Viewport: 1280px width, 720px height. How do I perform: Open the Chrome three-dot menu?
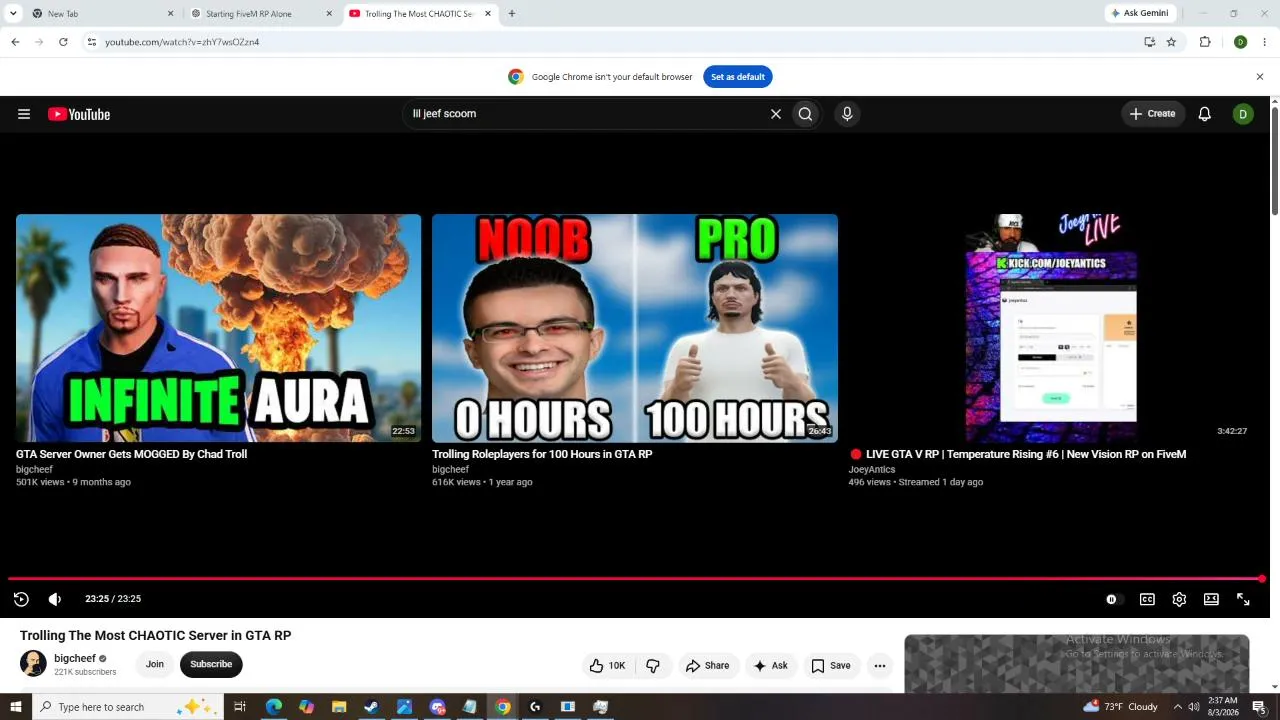pyautogui.click(x=1265, y=42)
